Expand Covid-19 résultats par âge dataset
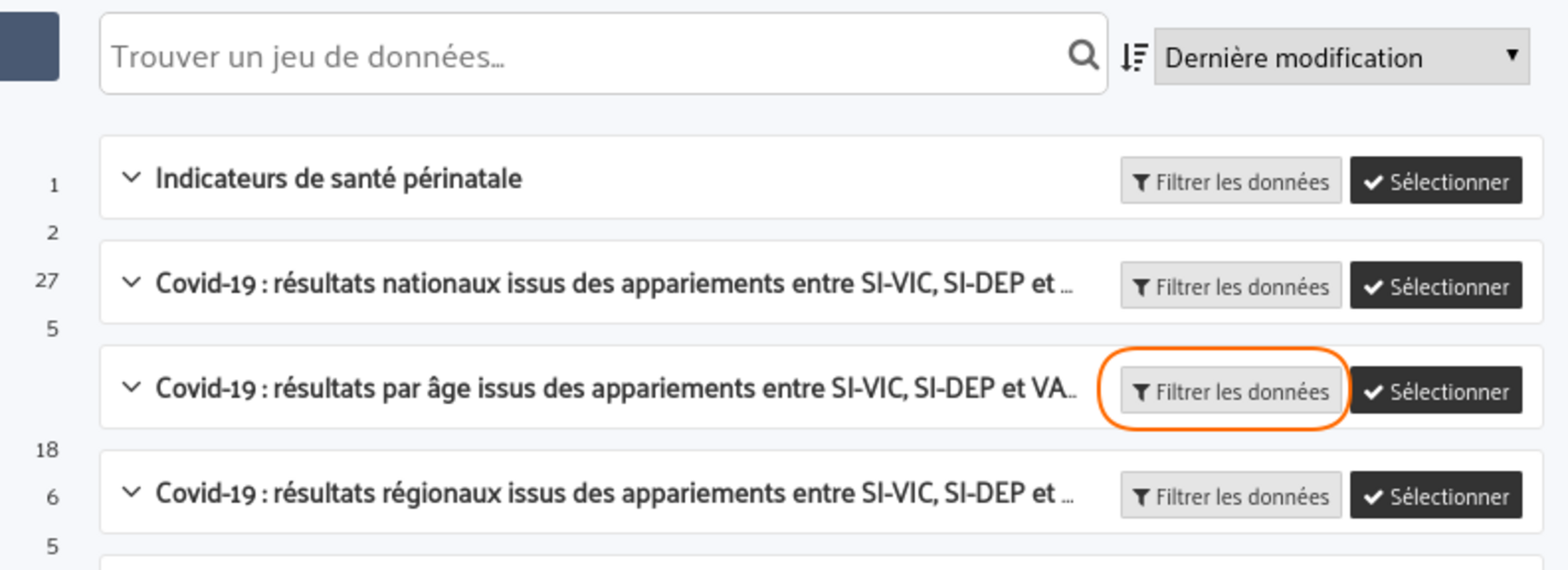 131,388
